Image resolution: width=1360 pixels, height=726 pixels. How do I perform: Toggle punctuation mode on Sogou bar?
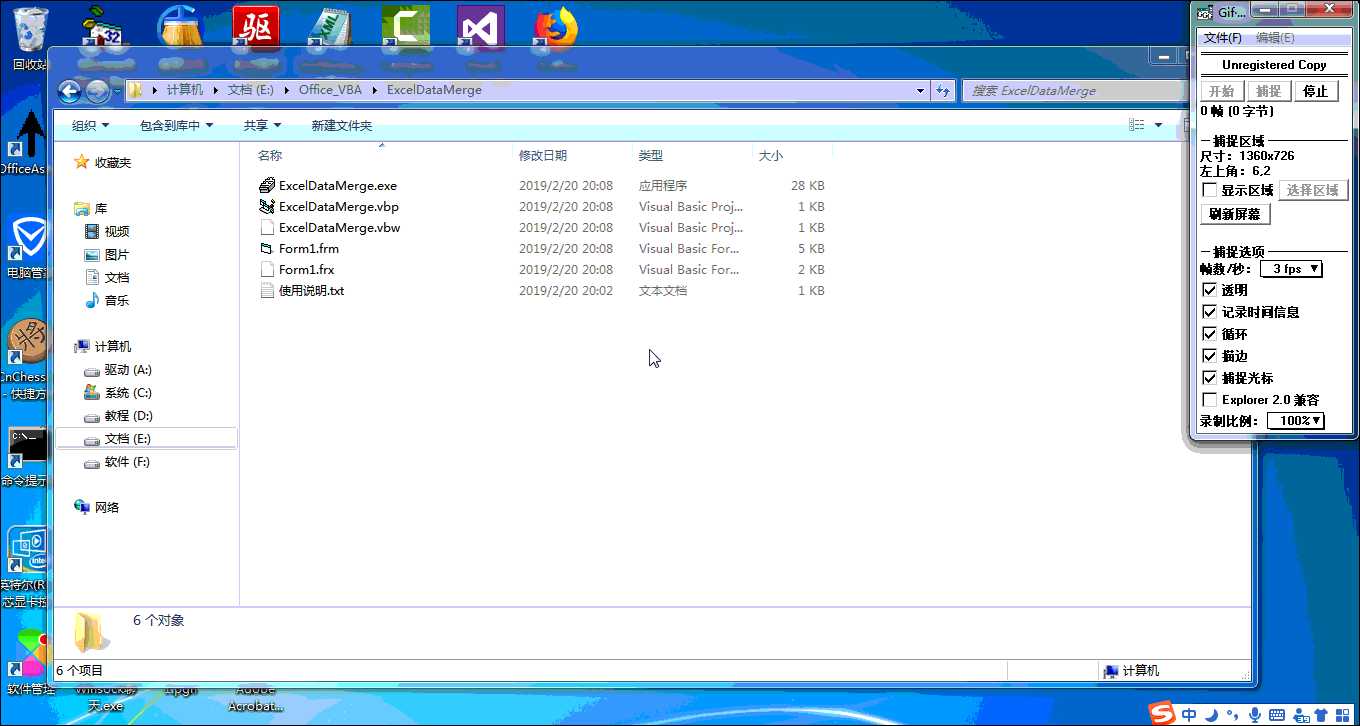click(1231, 716)
